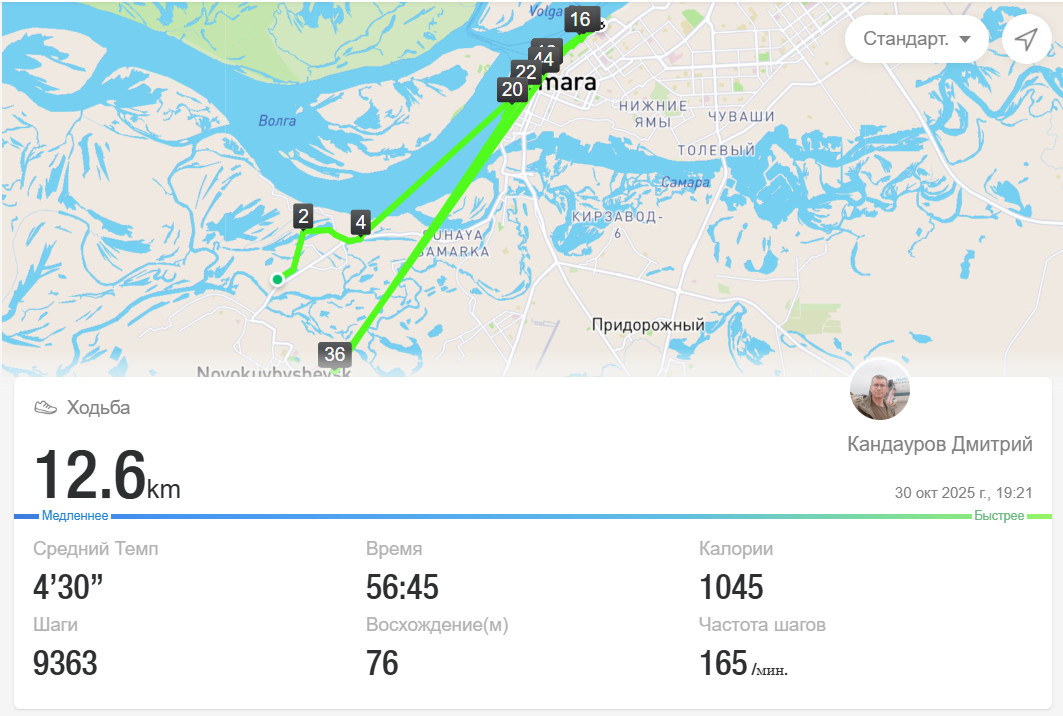
Task: Open Кандауров Дмитрий's profile picture
Action: tap(880, 390)
